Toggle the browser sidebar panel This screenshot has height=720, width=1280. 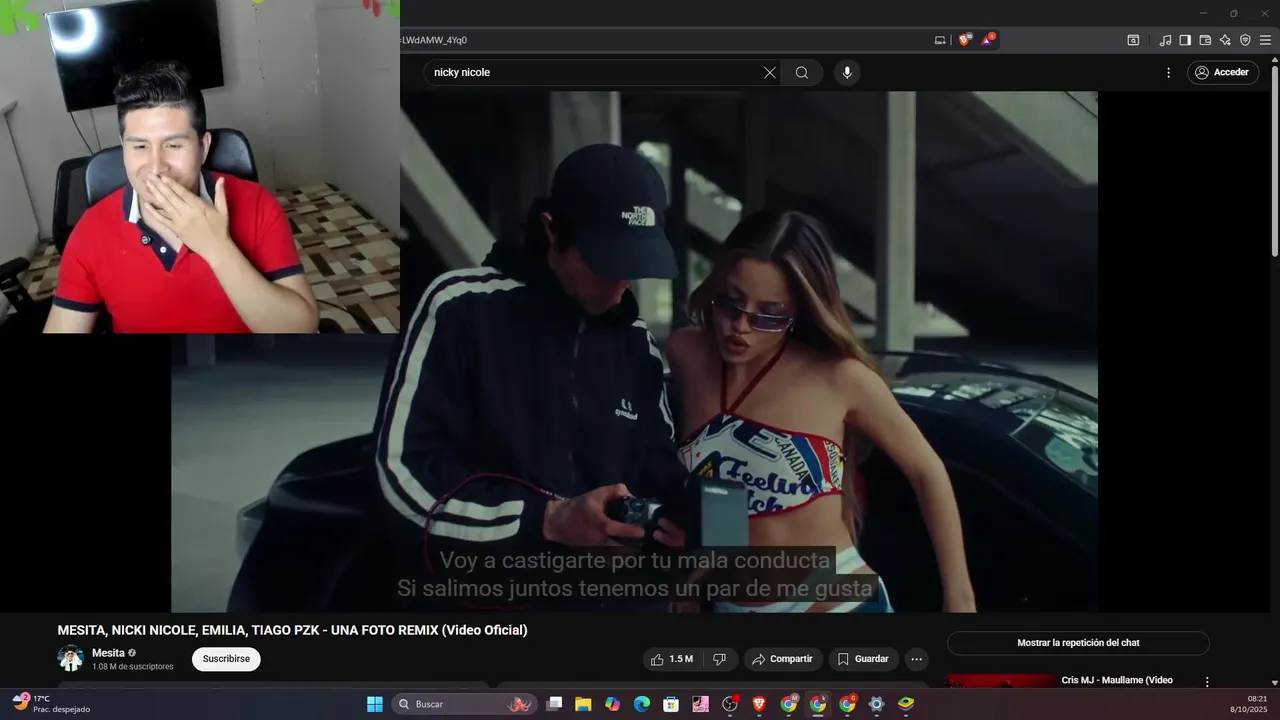(x=1185, y=40)
